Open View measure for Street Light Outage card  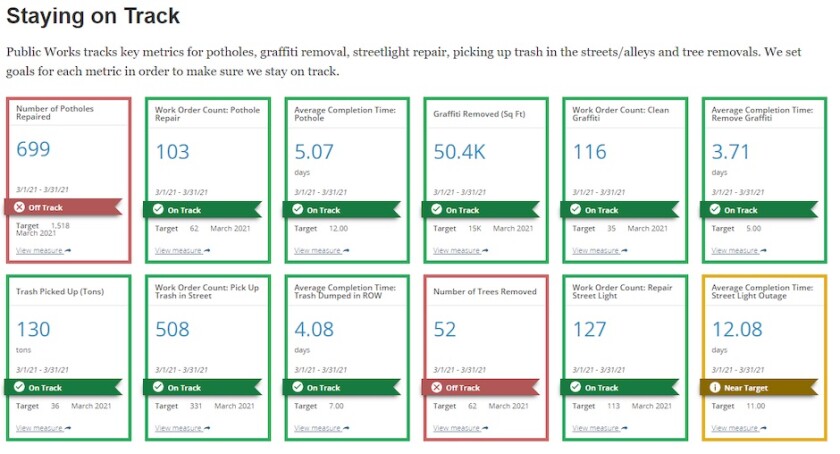pos(739,428)
